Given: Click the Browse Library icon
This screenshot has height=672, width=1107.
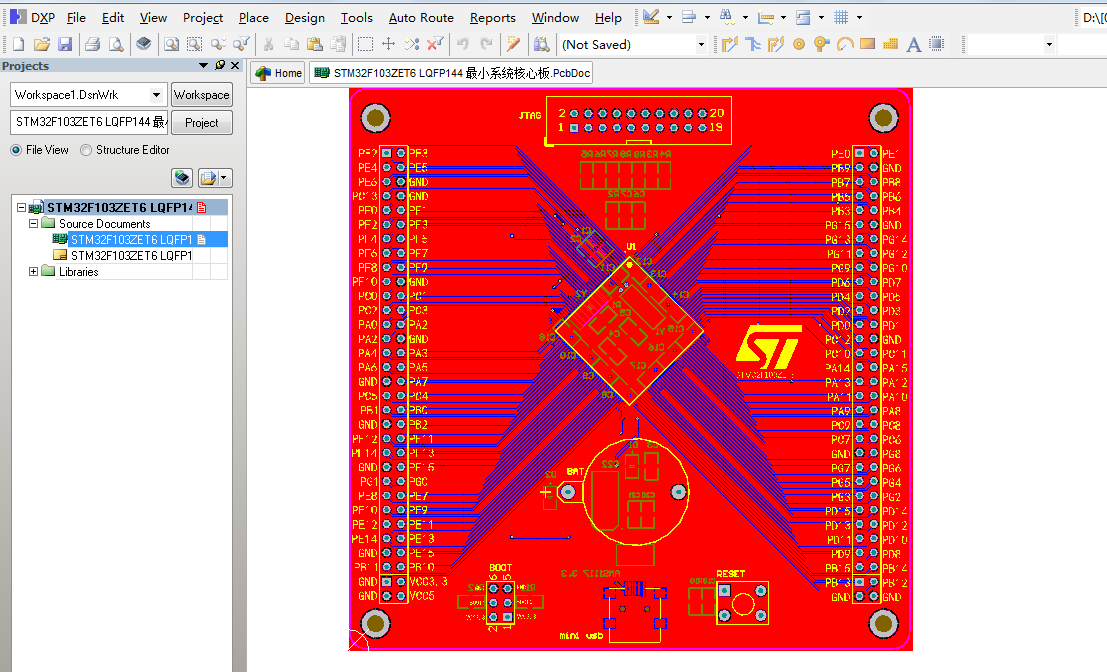Looking at the screenshot, I should (x=541, y=44).
